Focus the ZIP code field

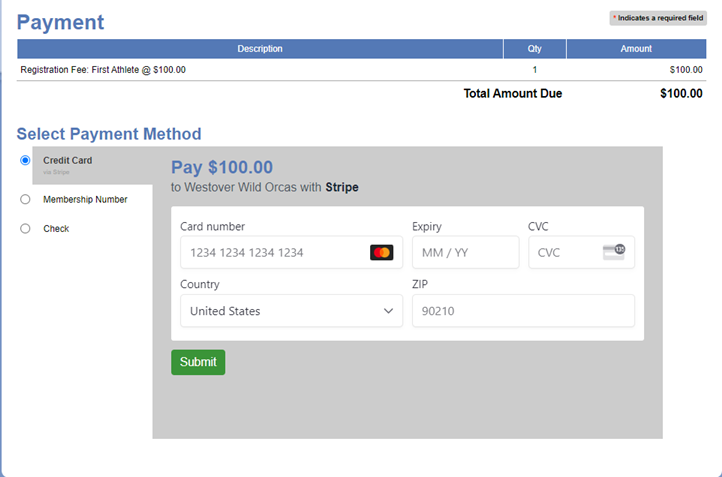[x=523, y=311]
